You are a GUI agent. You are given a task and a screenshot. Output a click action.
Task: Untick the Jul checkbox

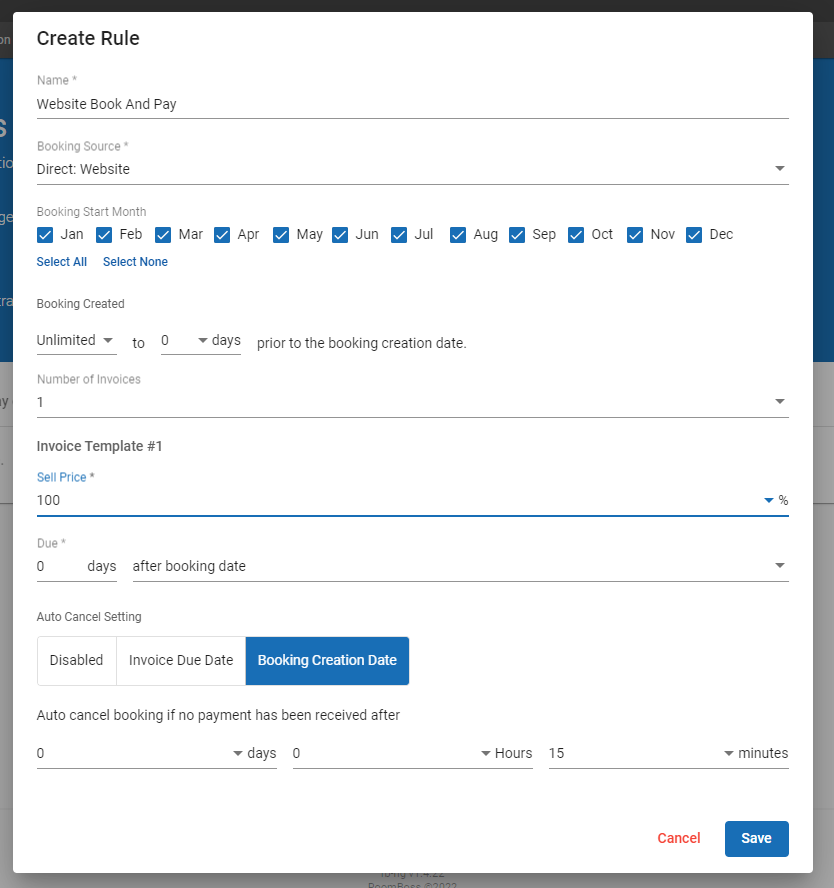point(399,235)
